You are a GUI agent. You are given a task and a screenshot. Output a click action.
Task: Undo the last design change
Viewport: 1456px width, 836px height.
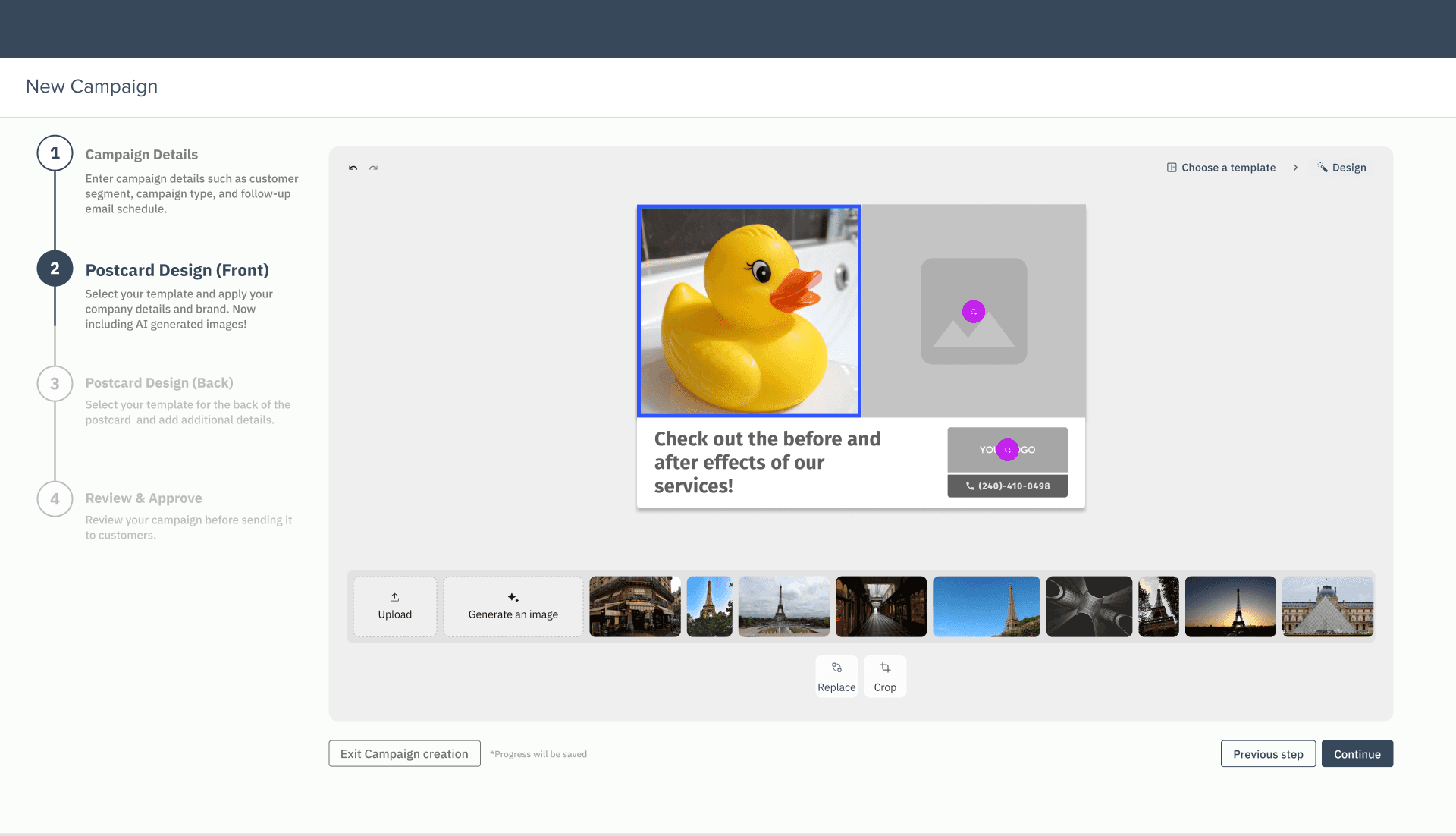click(x=353, y=168)
